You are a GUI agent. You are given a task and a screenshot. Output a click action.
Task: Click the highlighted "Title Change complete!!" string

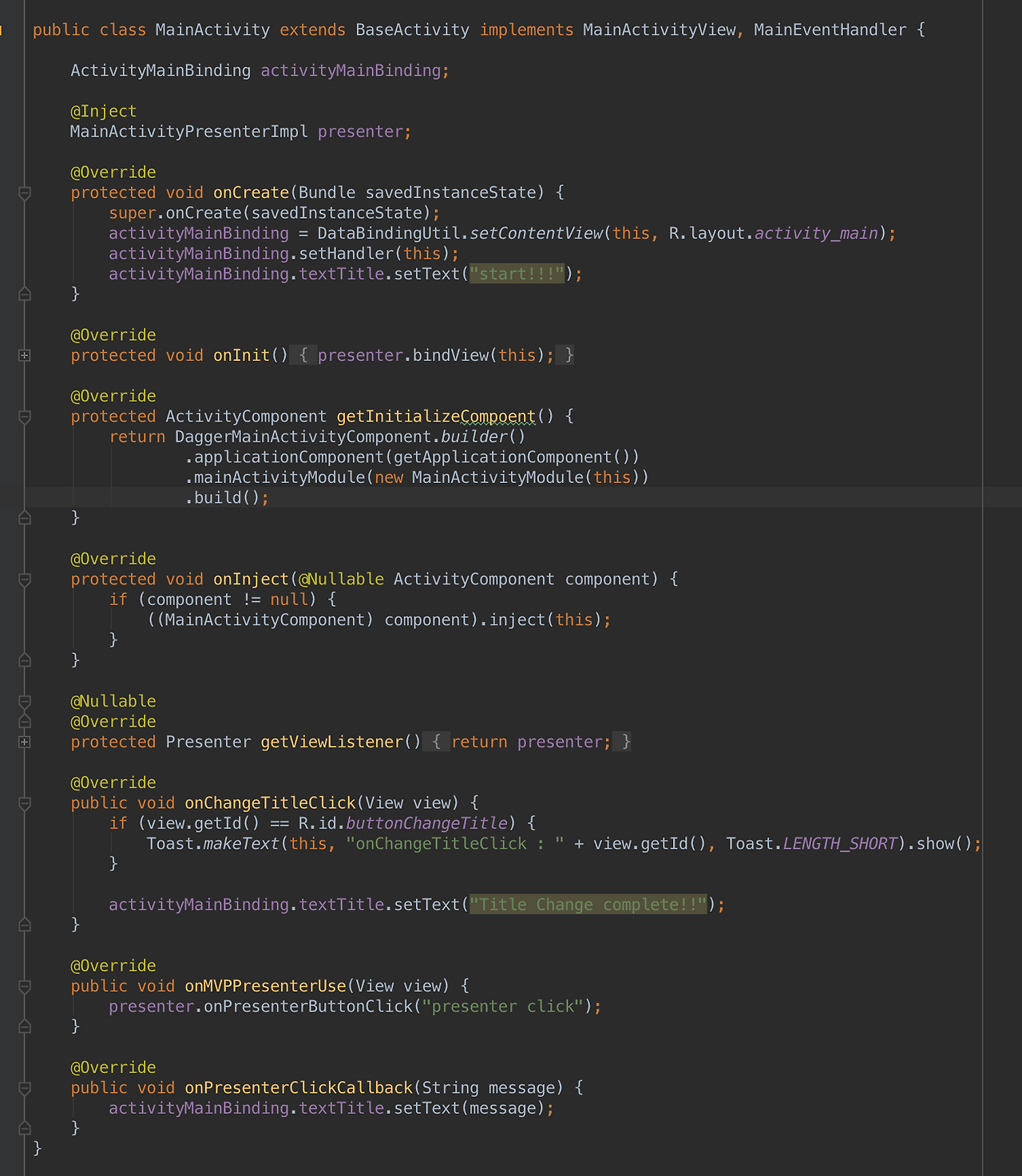coord(588,905)
